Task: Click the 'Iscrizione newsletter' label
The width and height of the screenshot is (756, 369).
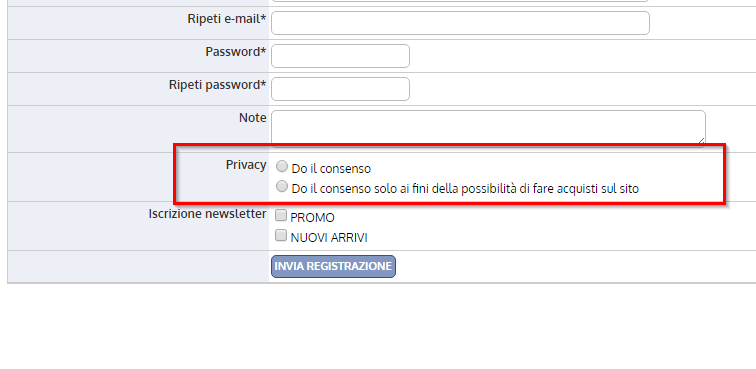Action: (207, 214)
